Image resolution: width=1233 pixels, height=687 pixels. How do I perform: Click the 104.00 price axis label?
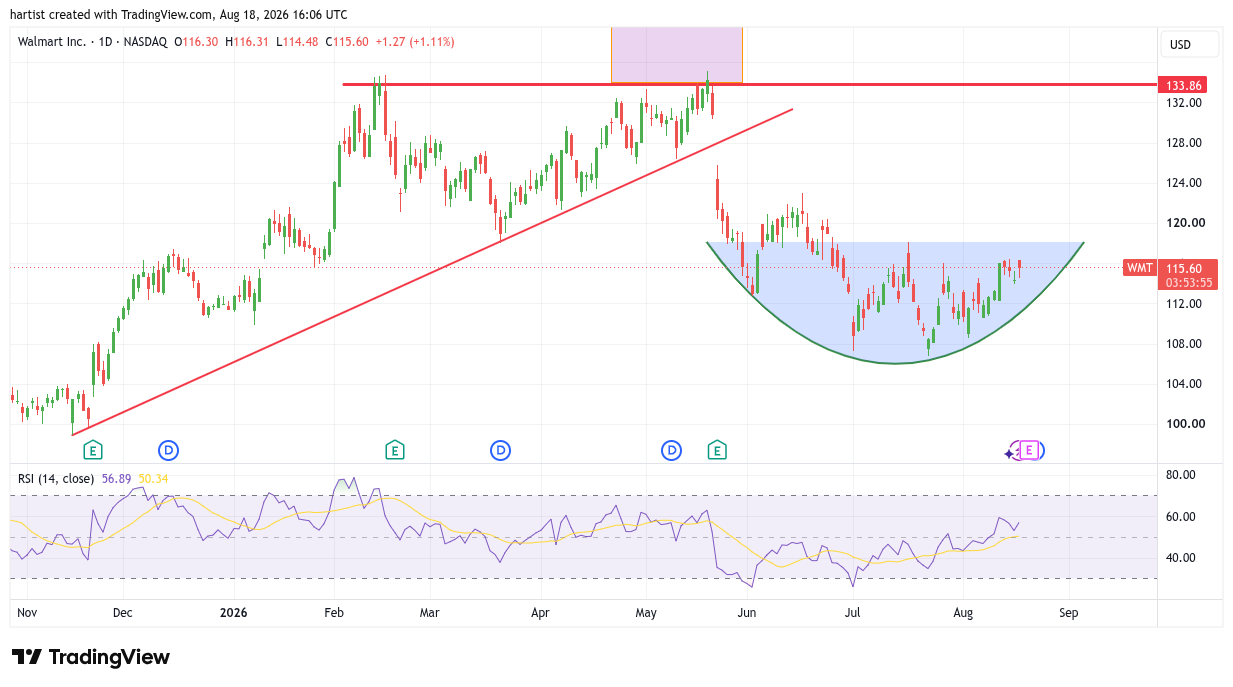[x=1184, y=384]
